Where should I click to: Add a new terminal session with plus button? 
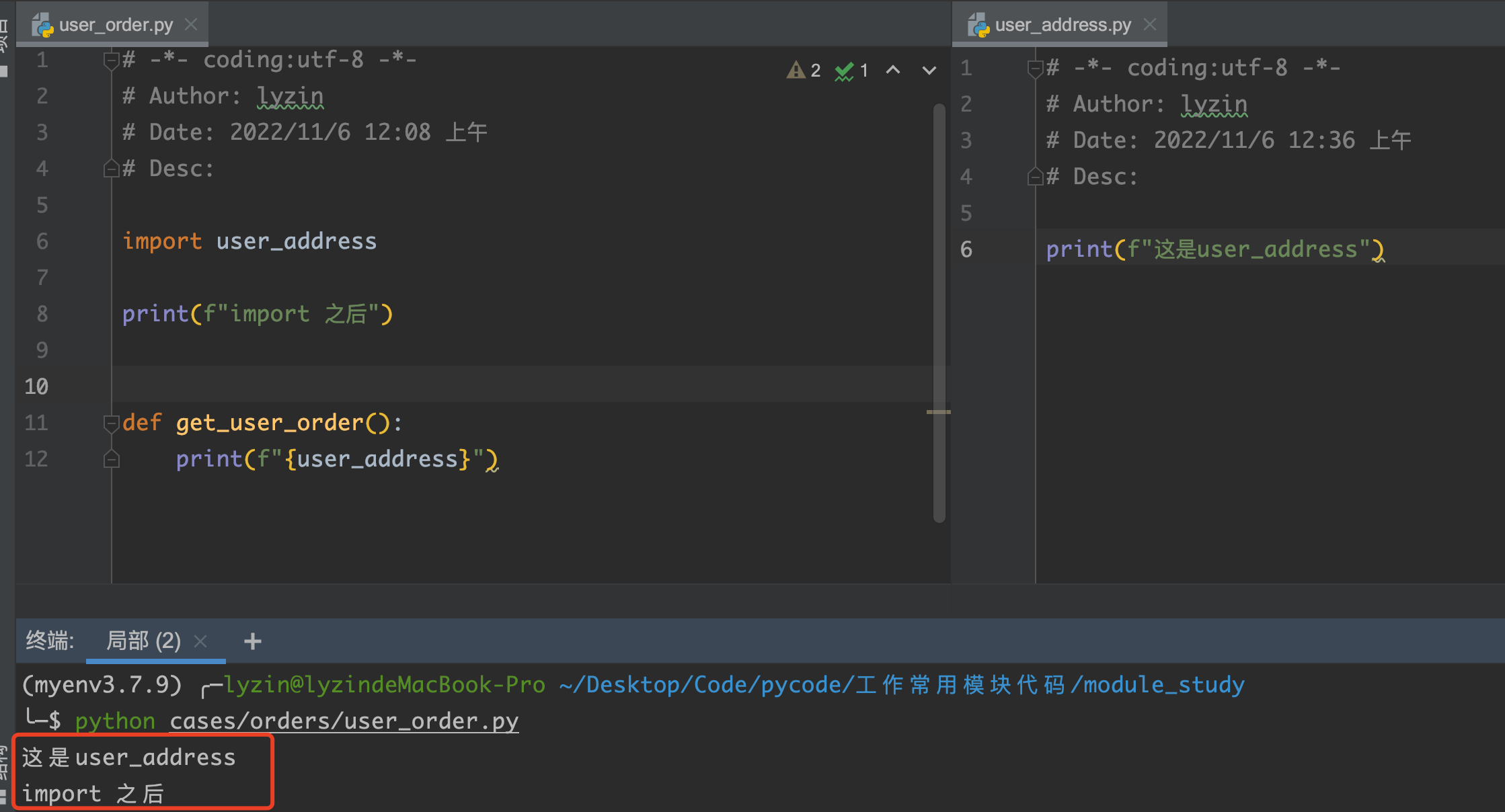253,641
